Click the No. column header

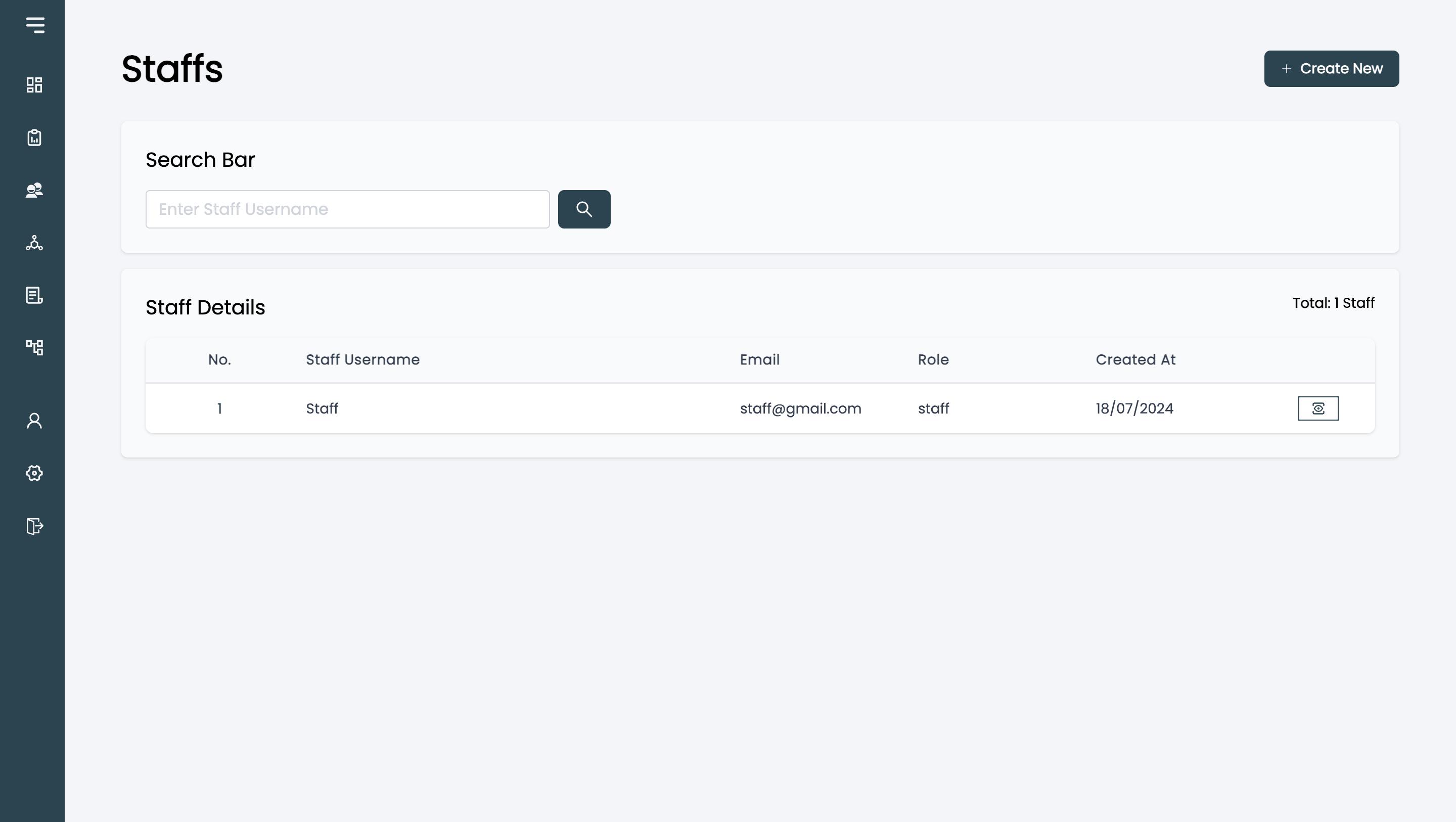click(x=219, y=359)
